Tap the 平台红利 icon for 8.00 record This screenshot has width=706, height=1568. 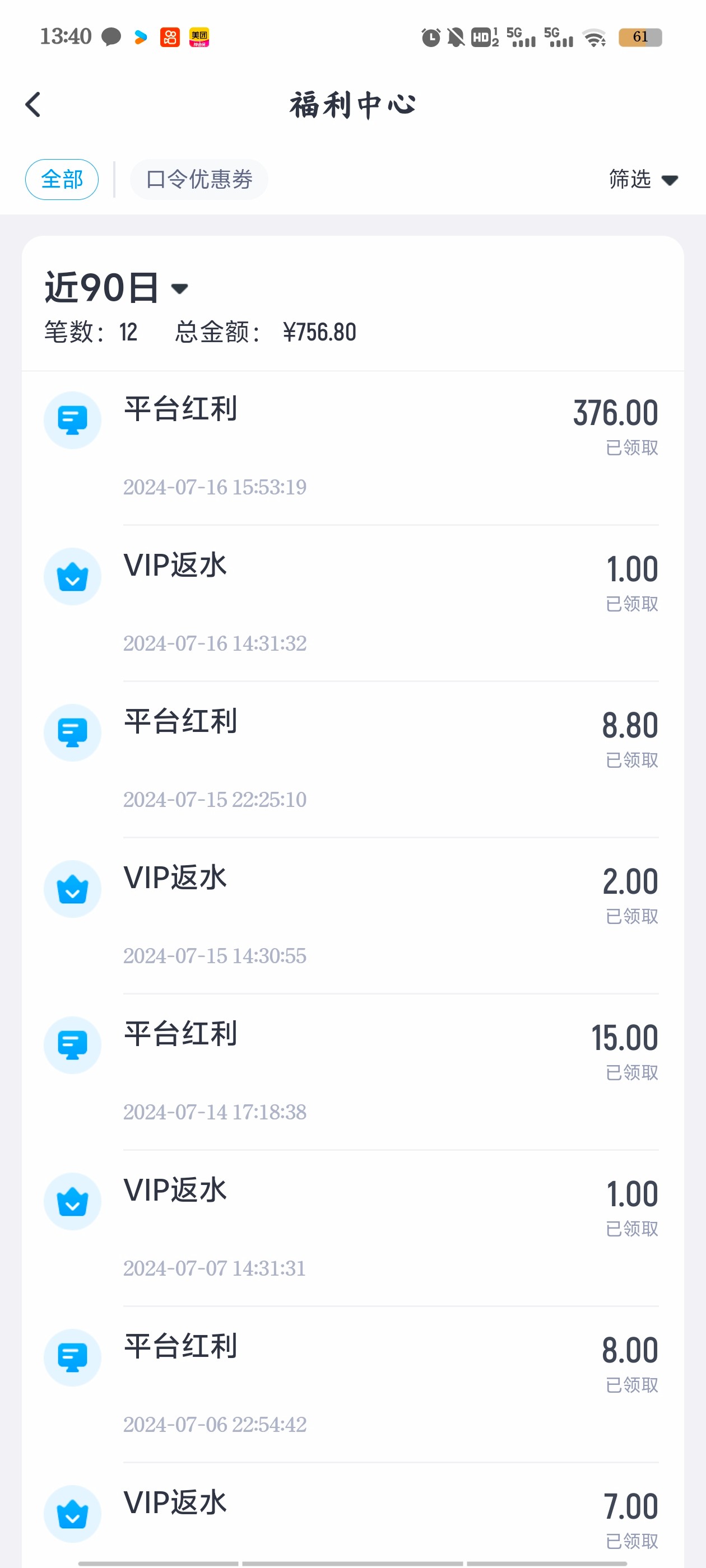(x=72, y=1357)
